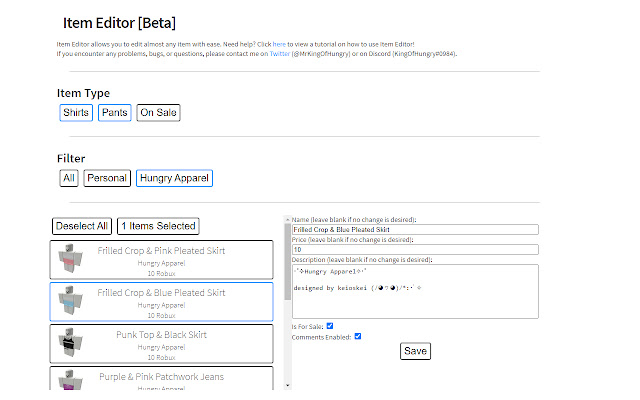Toggle the Comments Enabled checkbox
Viewport: 640px width, 400px height.
pos(358,336)
